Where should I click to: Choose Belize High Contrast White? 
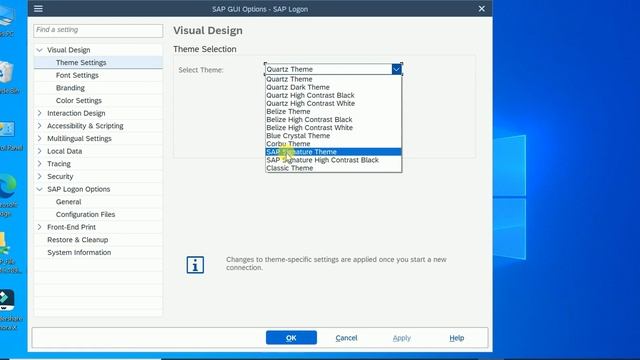[333, 128]
